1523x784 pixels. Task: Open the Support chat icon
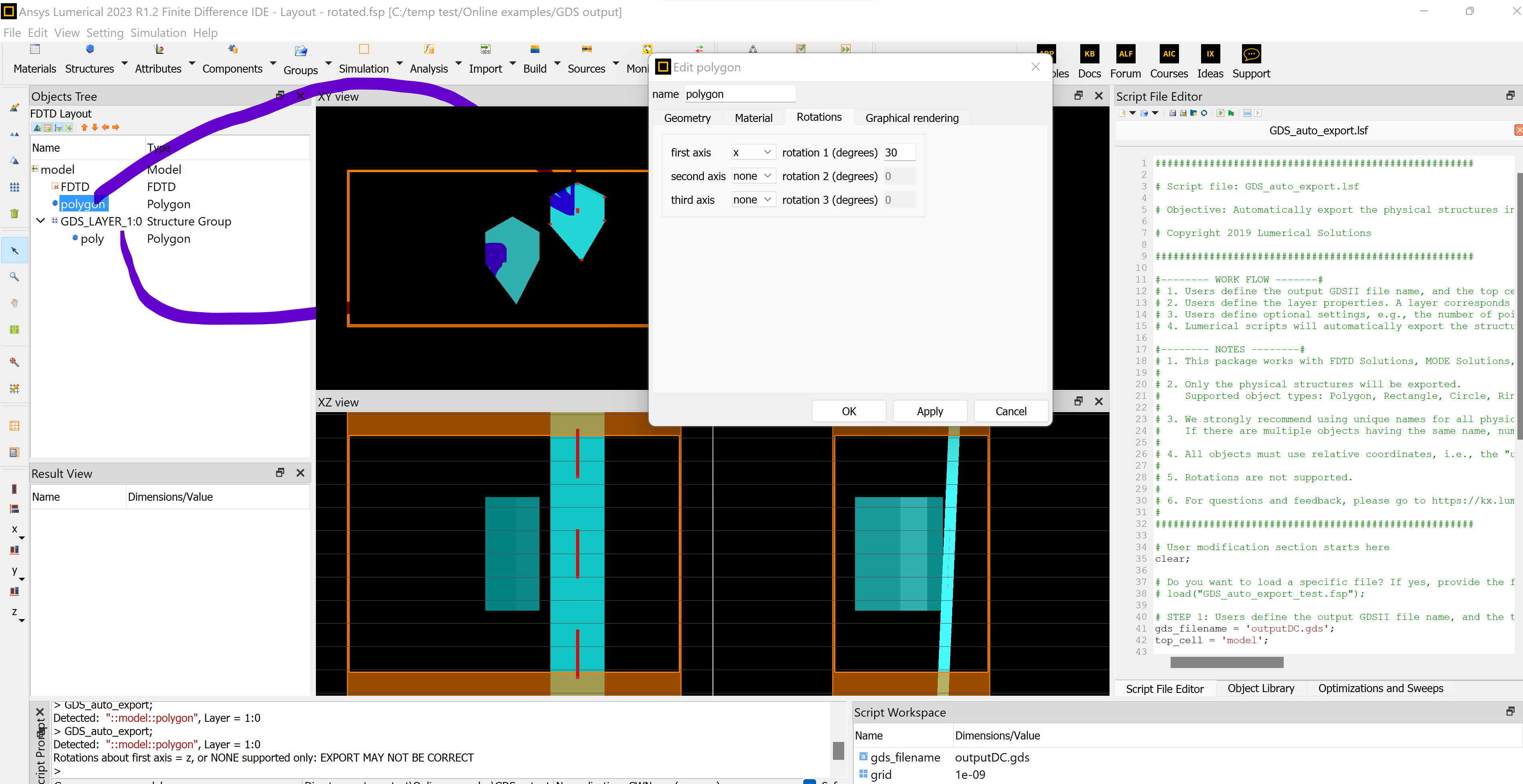point(1251,54)
